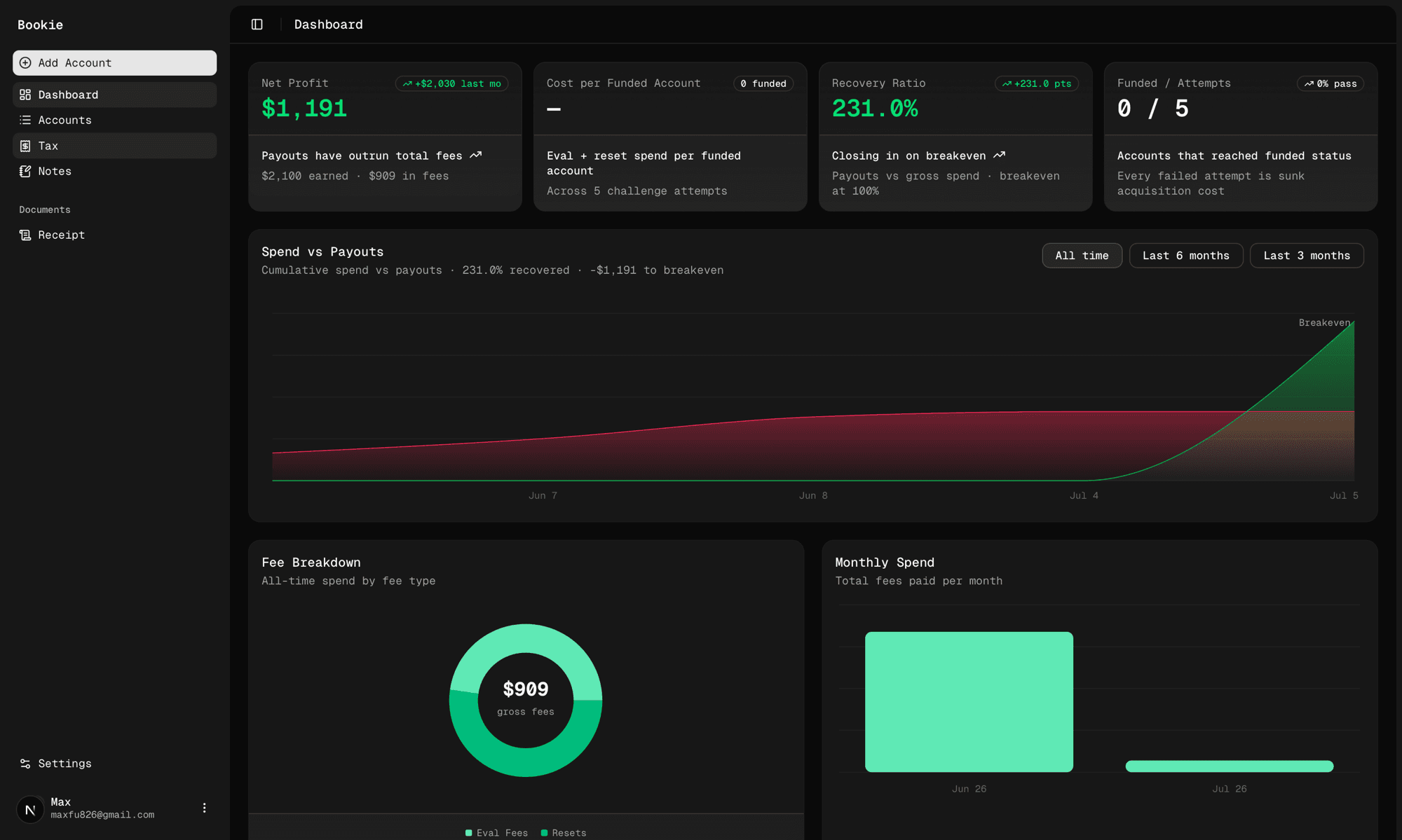Screen dimensions: 1402x840
Task: Open Settings
Action: click(114, 764)
